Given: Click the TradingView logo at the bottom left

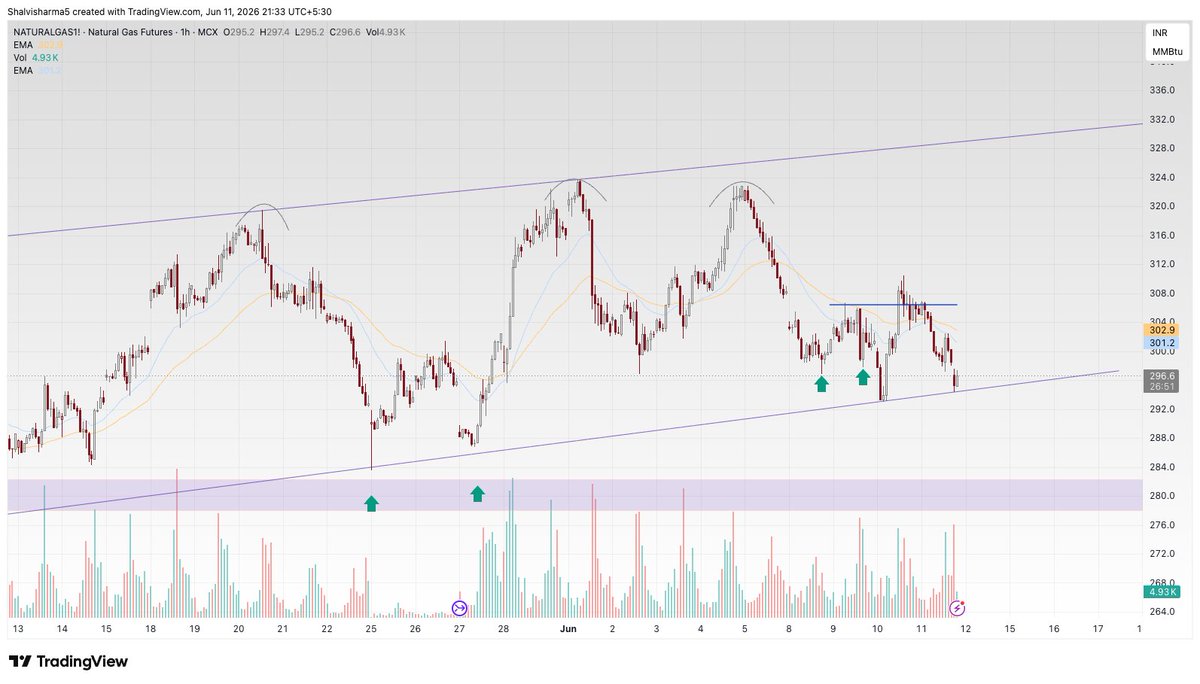Looking at the screenshot, I should [68, 661].
